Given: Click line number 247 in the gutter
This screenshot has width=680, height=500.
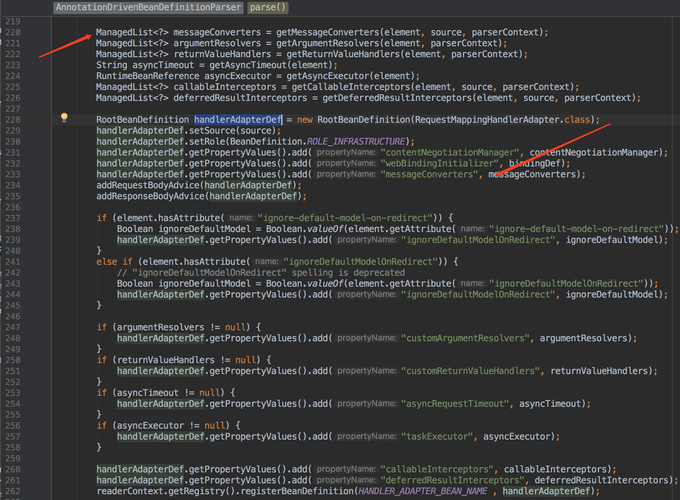Looking at the screenshot, I should [13, 327].
